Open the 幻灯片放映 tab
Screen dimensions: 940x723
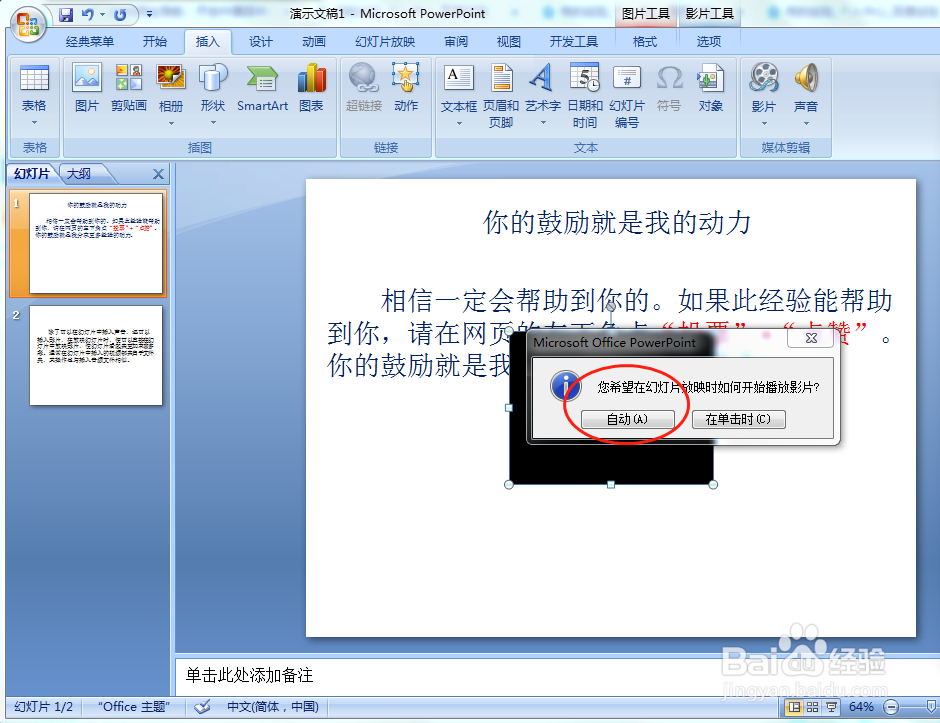pos(385,41)
